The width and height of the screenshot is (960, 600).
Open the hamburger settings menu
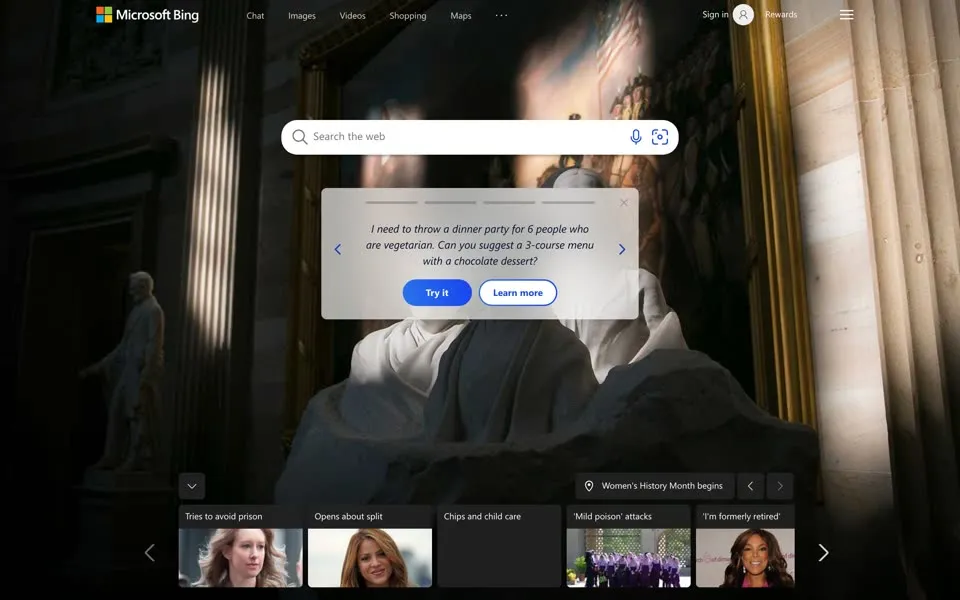click(846, 15)
